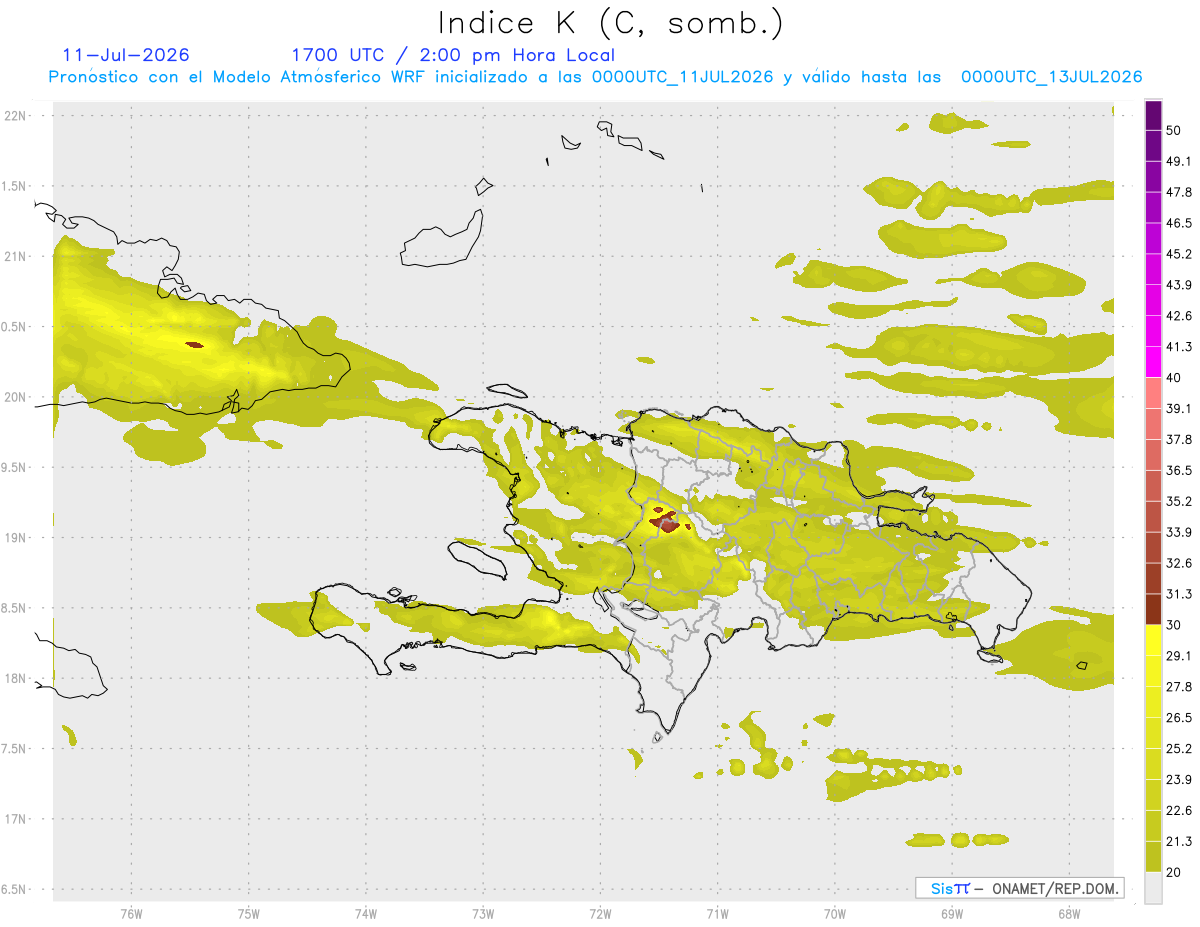Image resolution: width=1200 pixels, height=927 pixels.
Task: Pick the light gray legend swatch below 20
Action: [1153, 888]
